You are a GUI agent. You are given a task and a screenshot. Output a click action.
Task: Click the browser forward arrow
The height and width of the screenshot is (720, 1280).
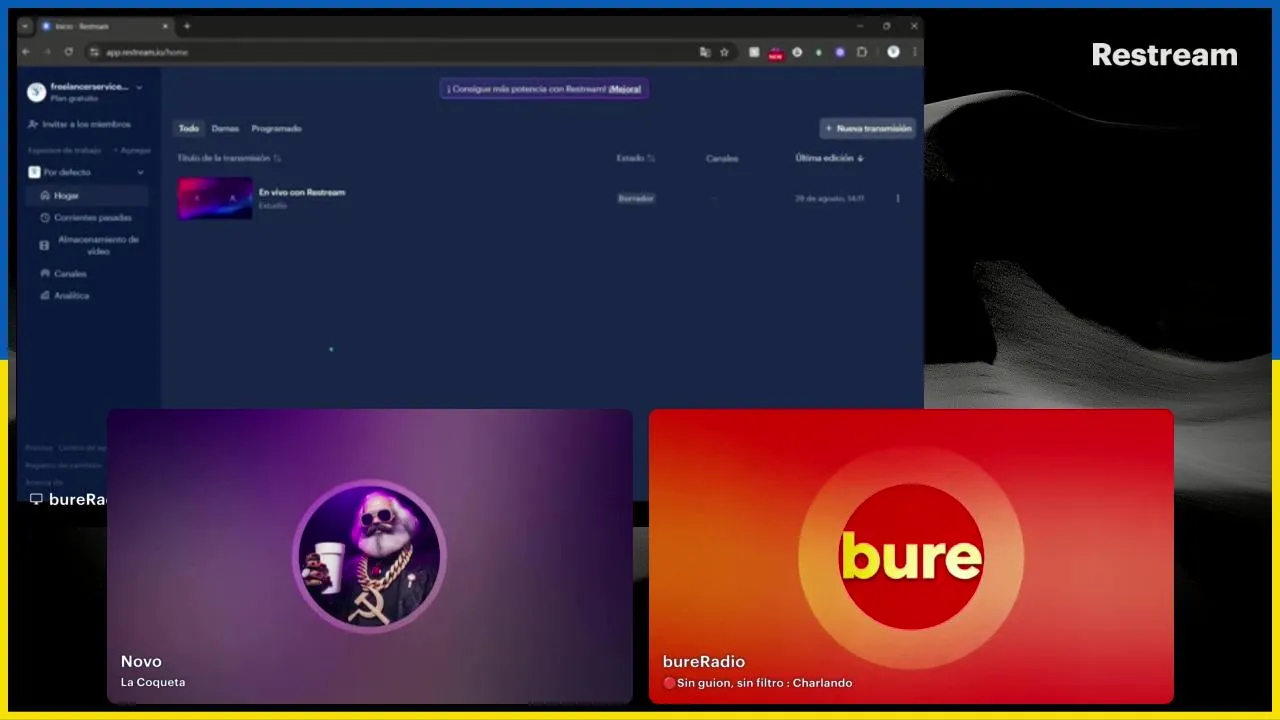click(46, 52)
